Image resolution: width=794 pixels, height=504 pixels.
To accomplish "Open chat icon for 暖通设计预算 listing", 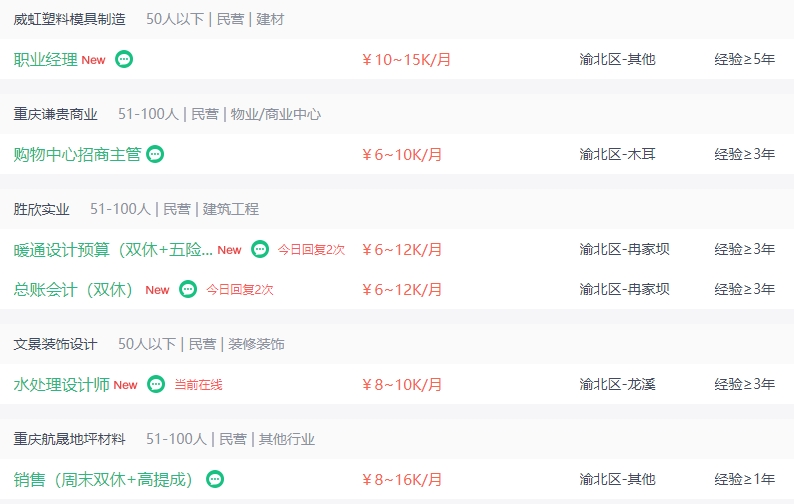I will [x=260, y=249].
